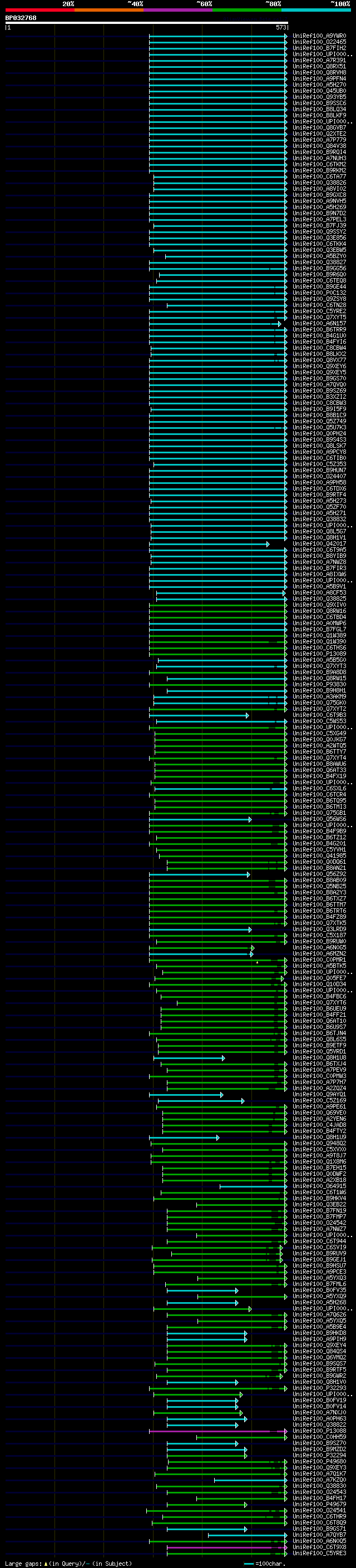Select hit label UniRef100_B7FJ39

(319, 225)
